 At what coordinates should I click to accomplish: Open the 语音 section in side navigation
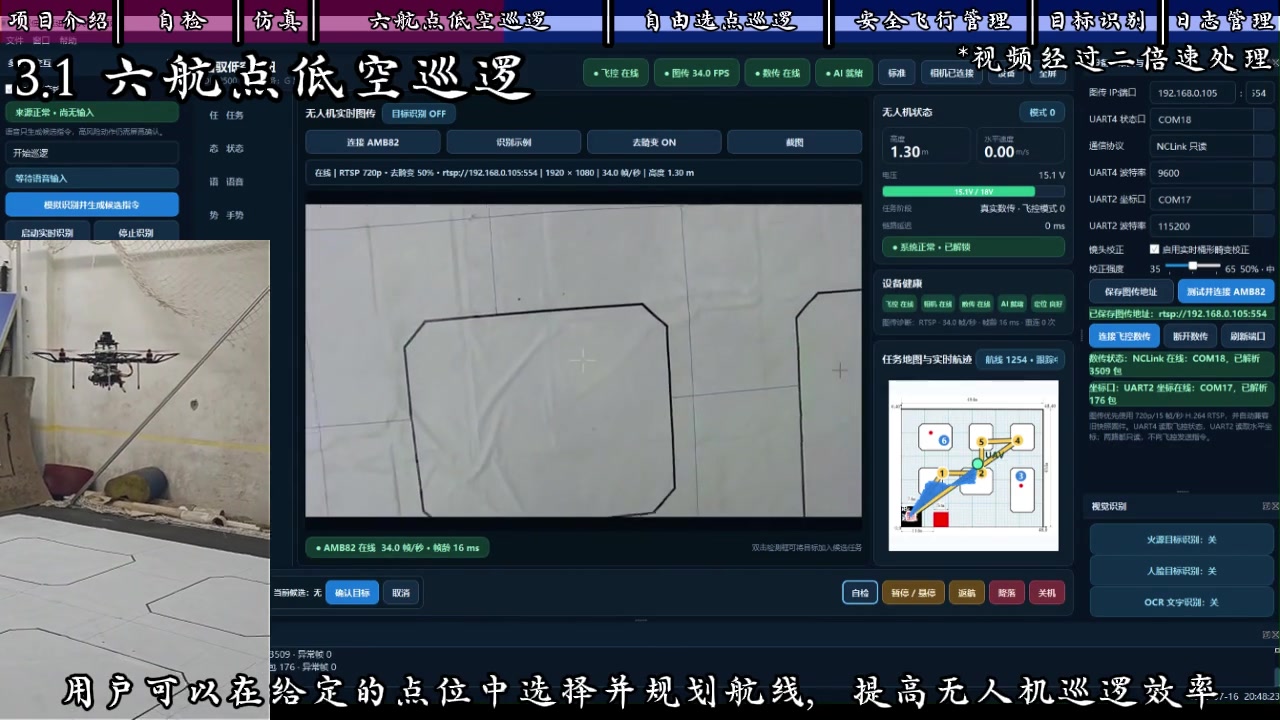pos(227,182)
